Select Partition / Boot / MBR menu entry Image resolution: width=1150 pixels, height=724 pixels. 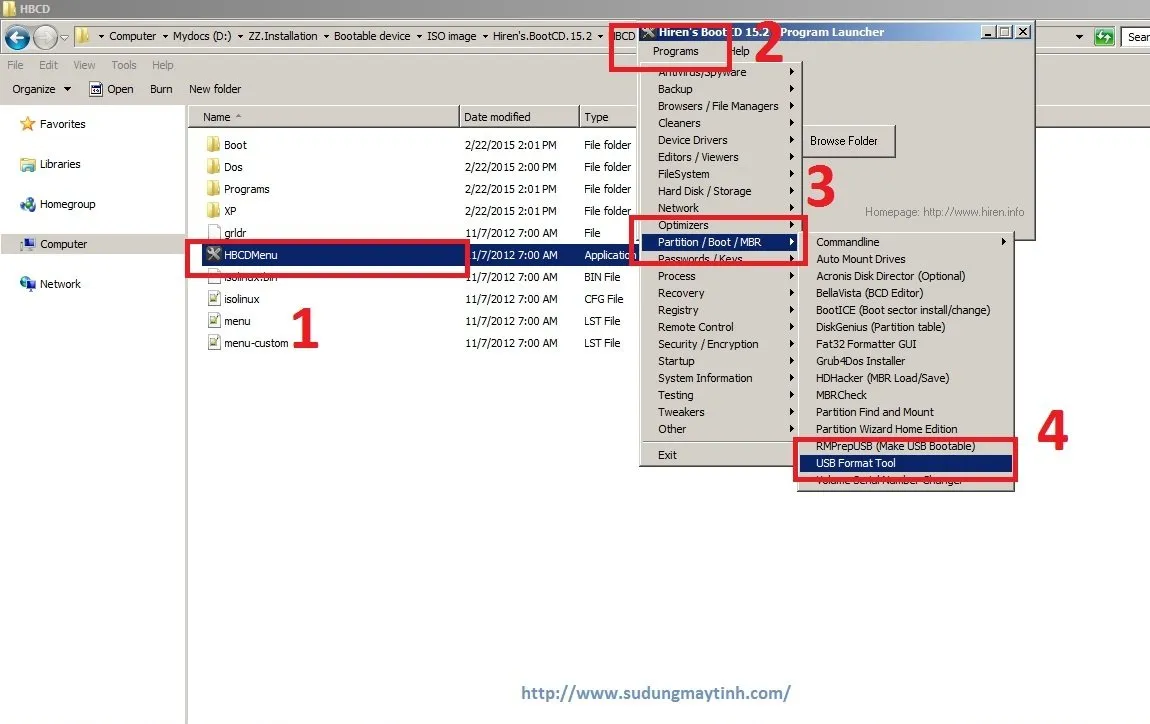(720, 242)
